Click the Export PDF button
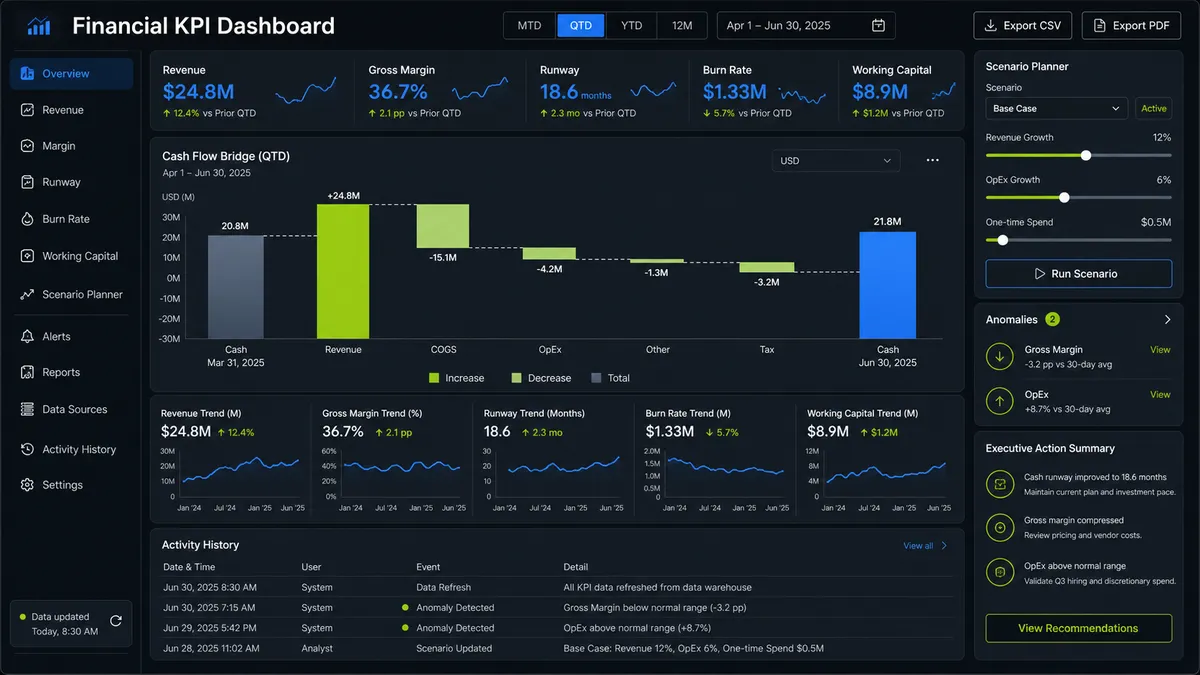1200x675 pixels. [1131, 26]
